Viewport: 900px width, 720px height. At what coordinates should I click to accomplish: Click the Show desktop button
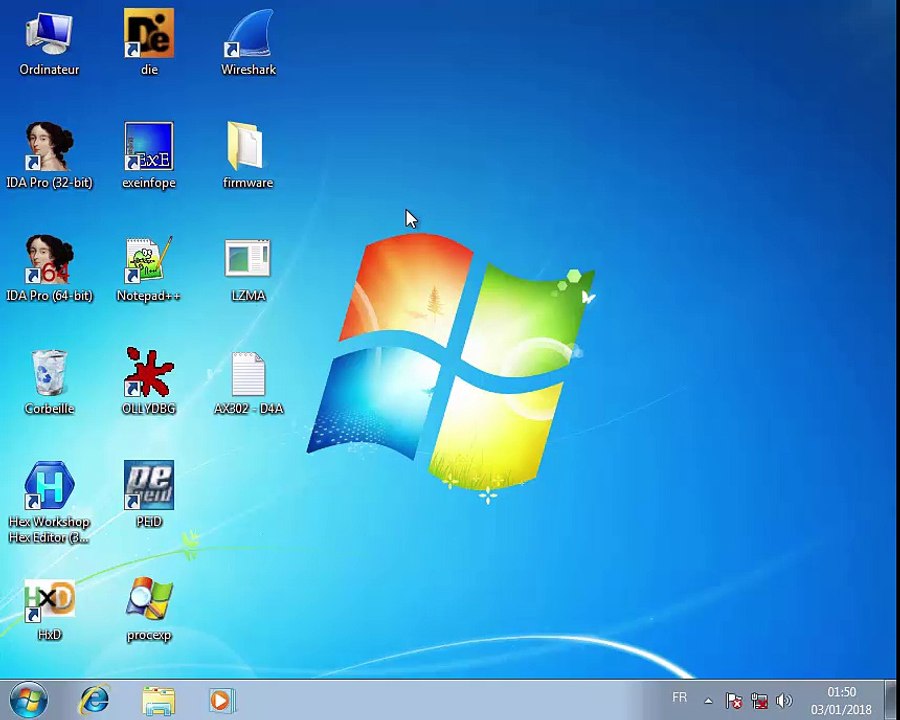(x=890, y=700)
